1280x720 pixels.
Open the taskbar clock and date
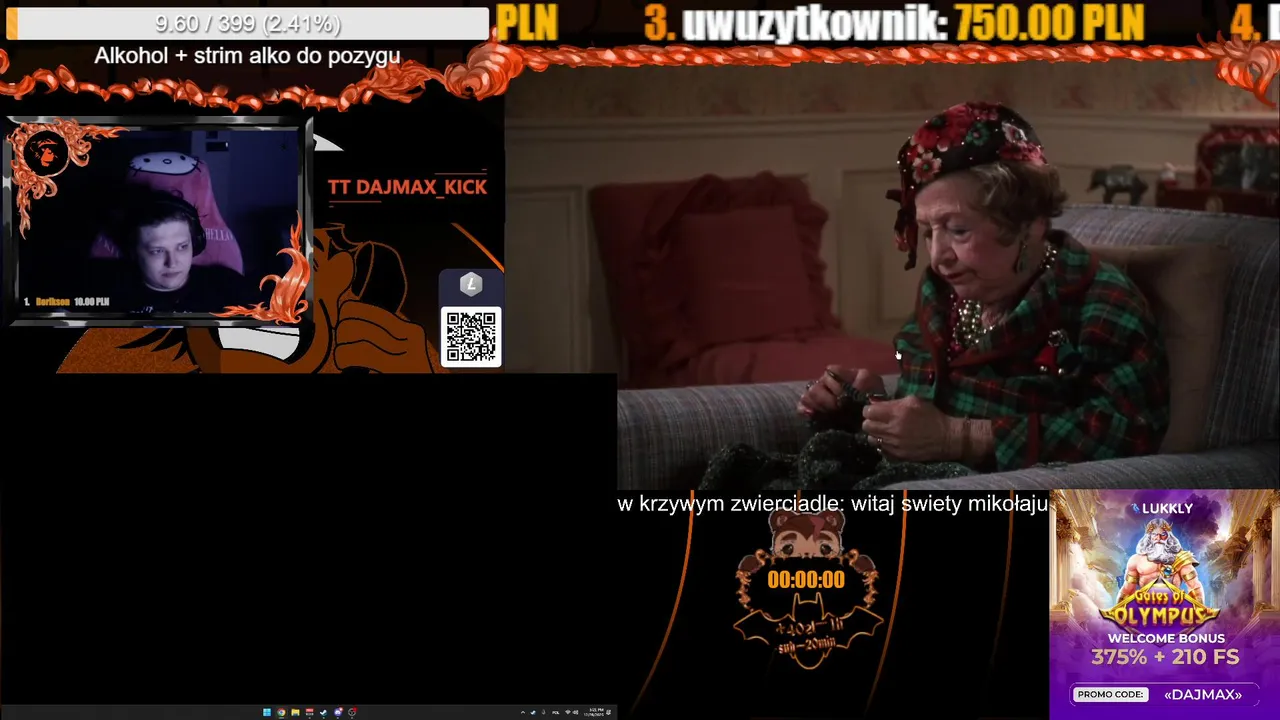pyautogui.click(x=594, y=712)
